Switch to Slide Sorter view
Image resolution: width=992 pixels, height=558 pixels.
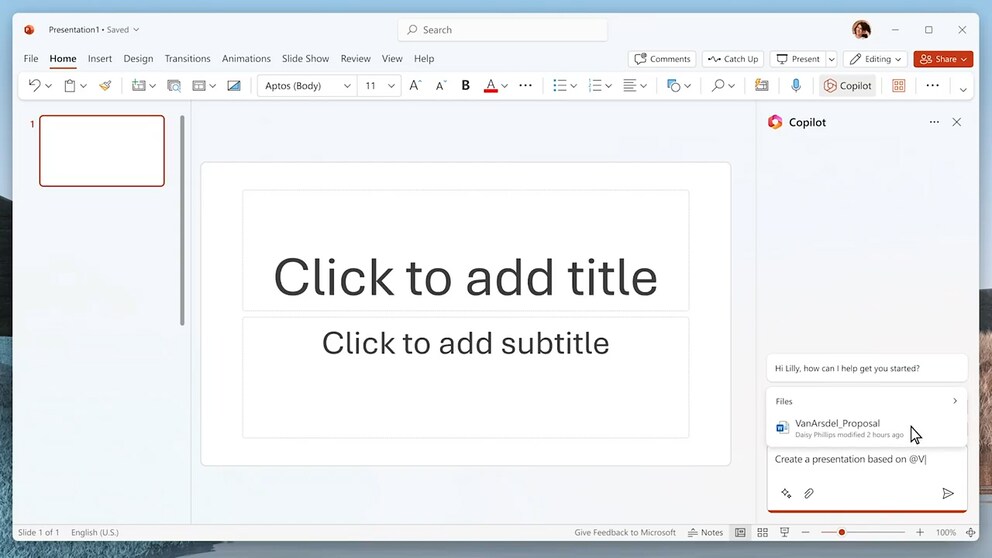click(762, 533)
